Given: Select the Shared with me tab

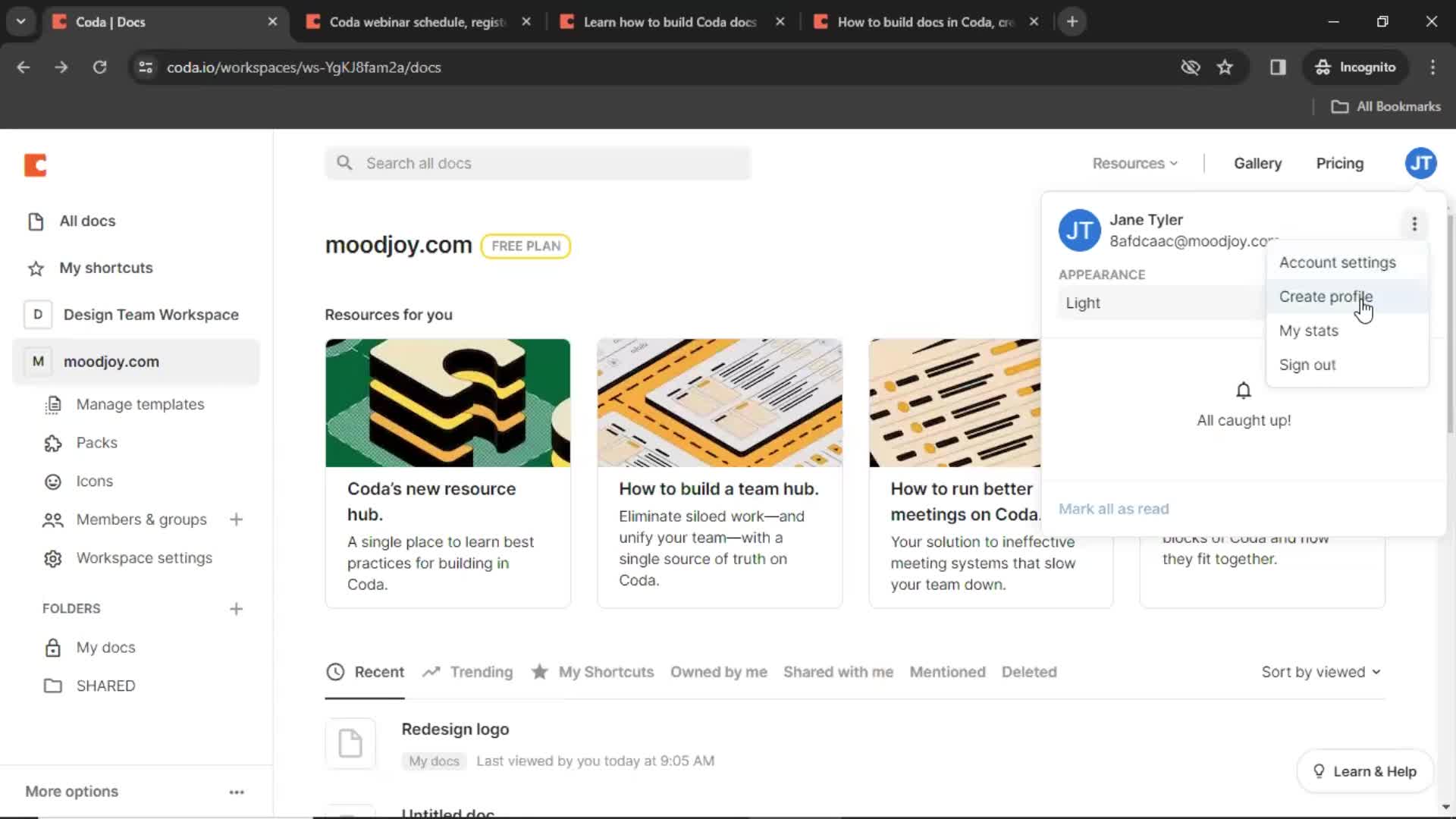Looking at the screenshot, I should [x=838, y=671].
